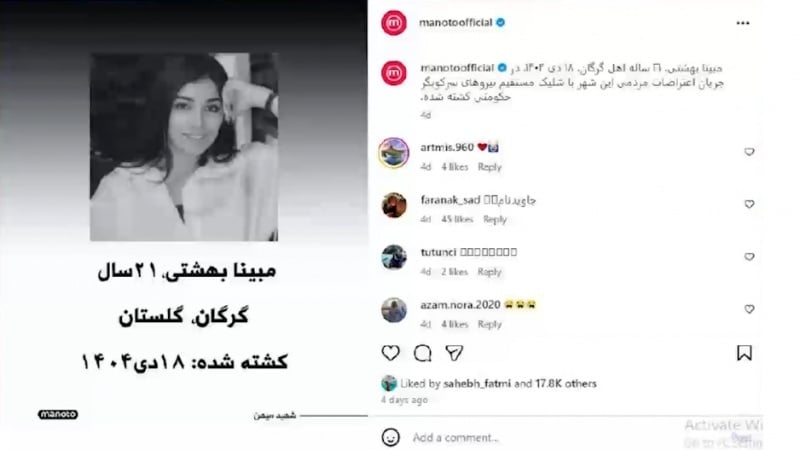Open the three-dots more options menu
Screen dimensions: 800x450
pos(743,23)
